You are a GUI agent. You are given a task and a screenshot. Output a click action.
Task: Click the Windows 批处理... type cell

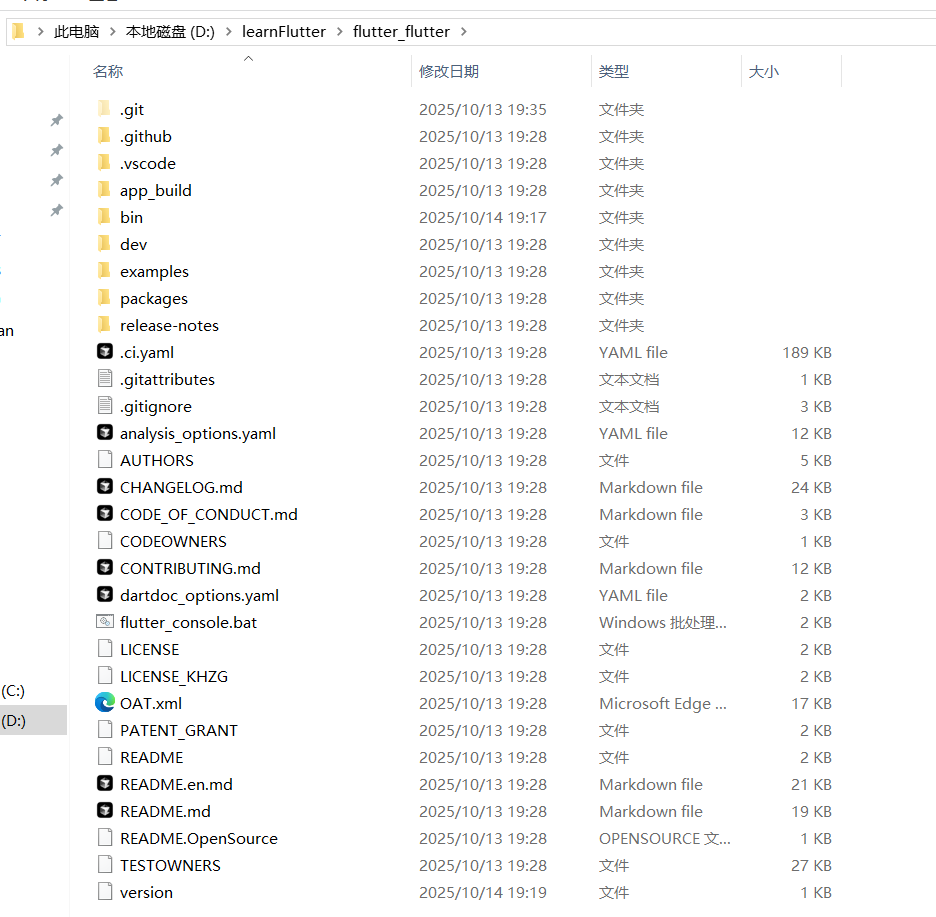pos(663,623)
